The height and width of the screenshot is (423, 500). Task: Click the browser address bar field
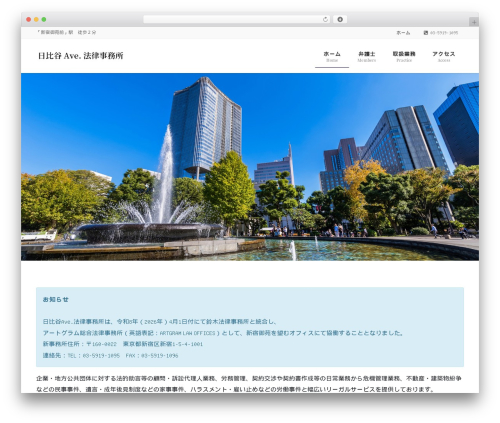click(237, 19)
